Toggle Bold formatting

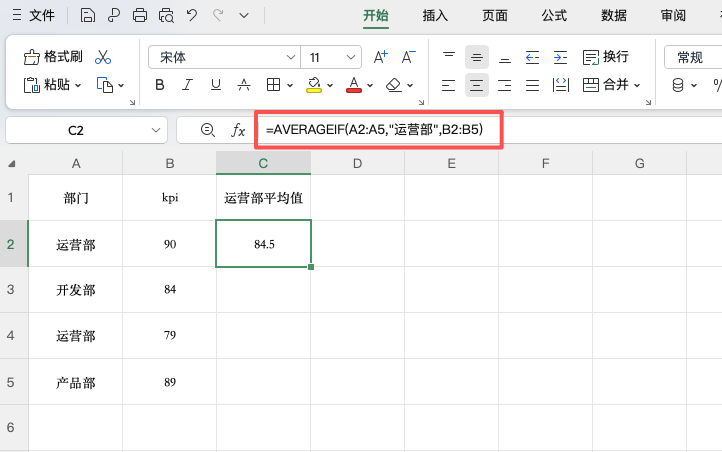pos(160,85)
